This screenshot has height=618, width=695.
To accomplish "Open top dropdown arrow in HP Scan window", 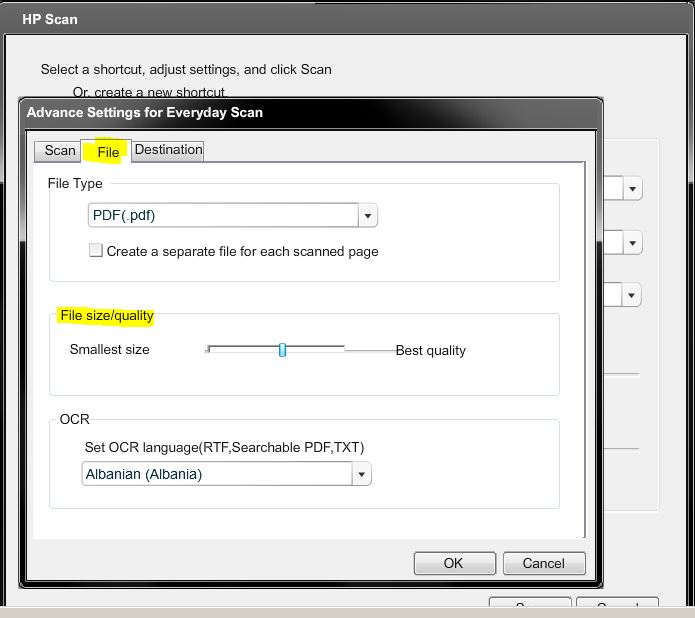I will tap(633, 189).
